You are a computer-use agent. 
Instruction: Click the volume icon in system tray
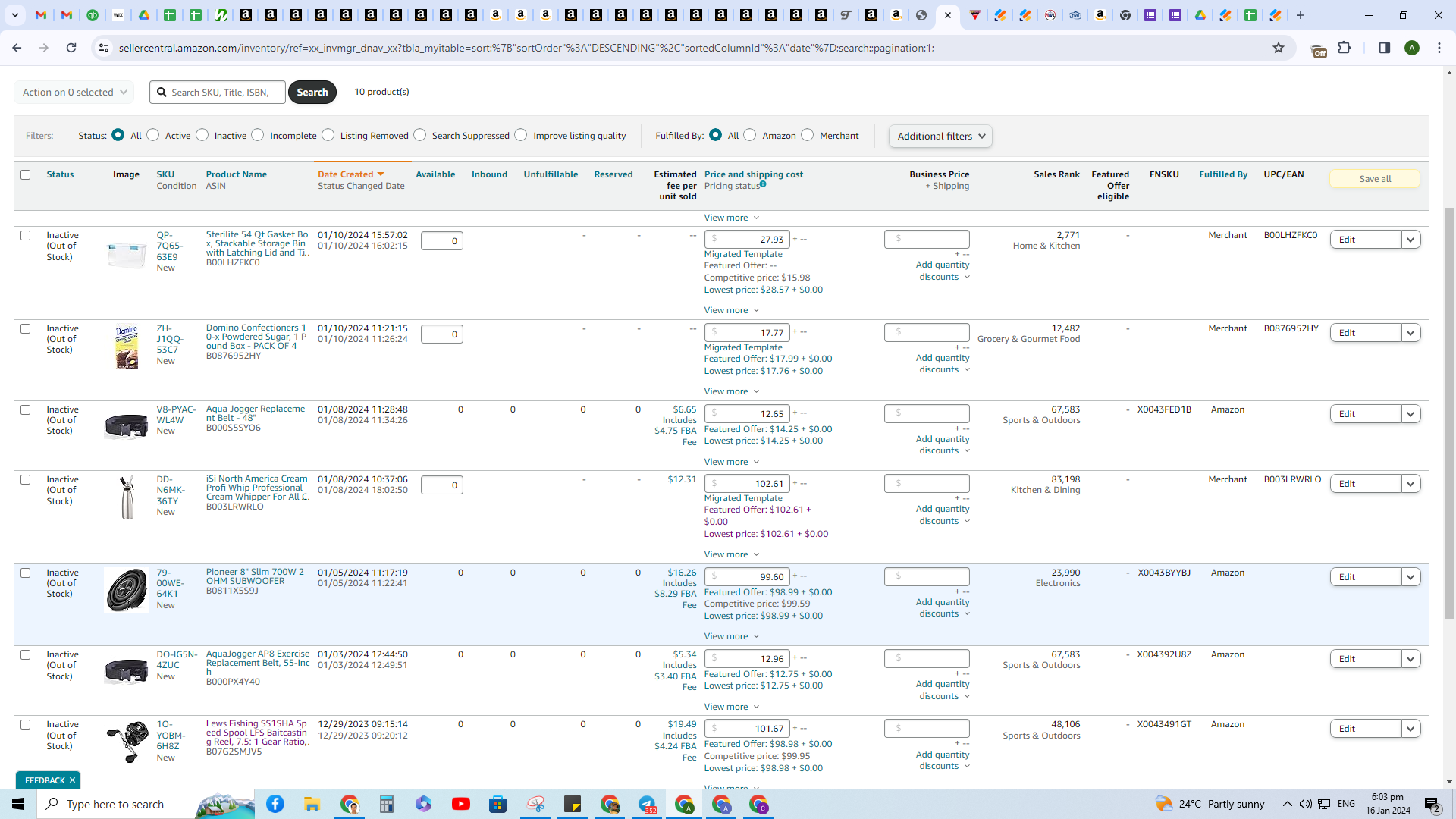click(x=1305, y=804)
